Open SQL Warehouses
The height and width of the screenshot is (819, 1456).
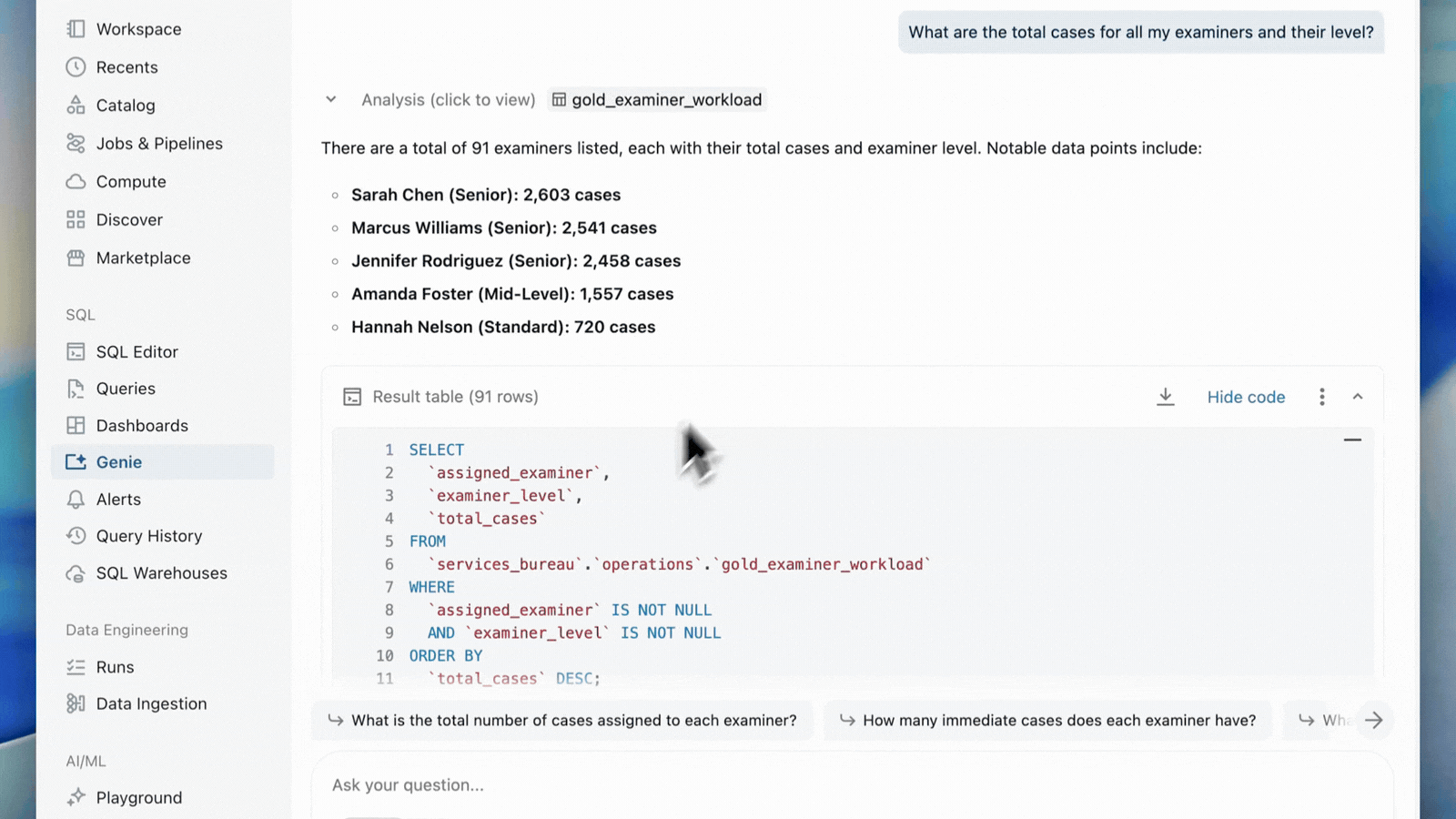pos(161,573)
